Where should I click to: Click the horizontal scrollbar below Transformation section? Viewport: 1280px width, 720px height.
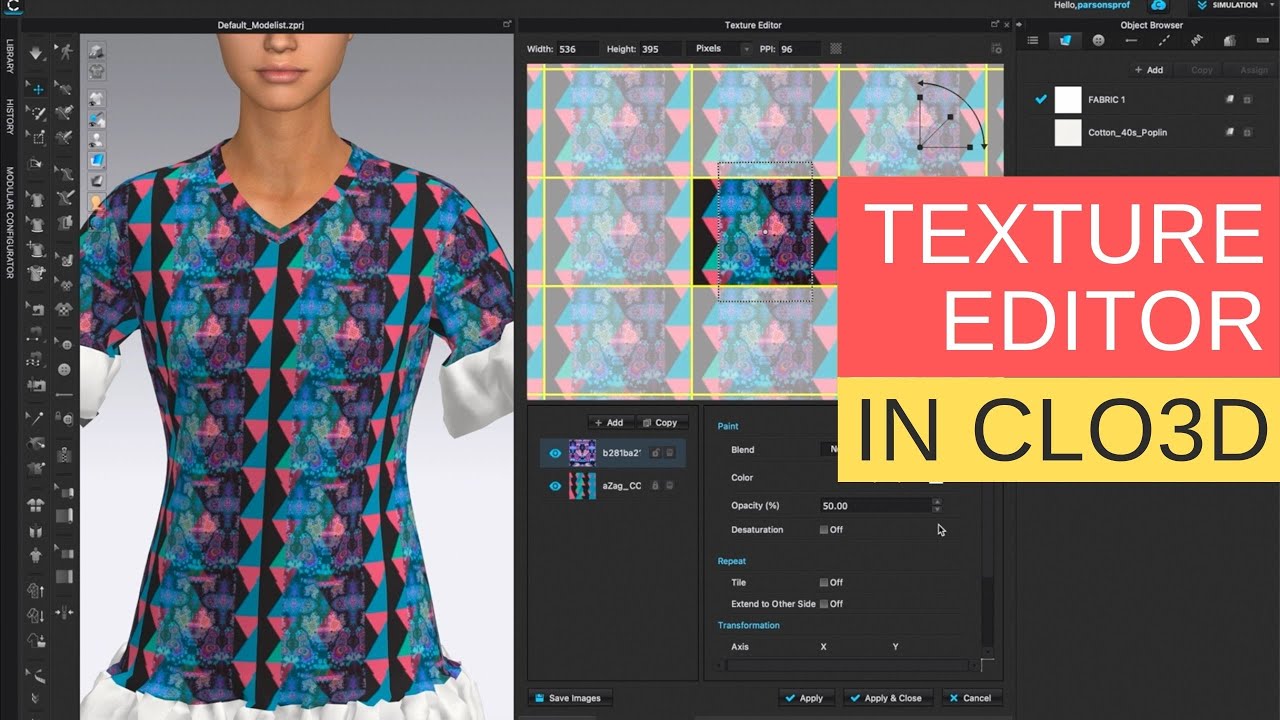848,665
